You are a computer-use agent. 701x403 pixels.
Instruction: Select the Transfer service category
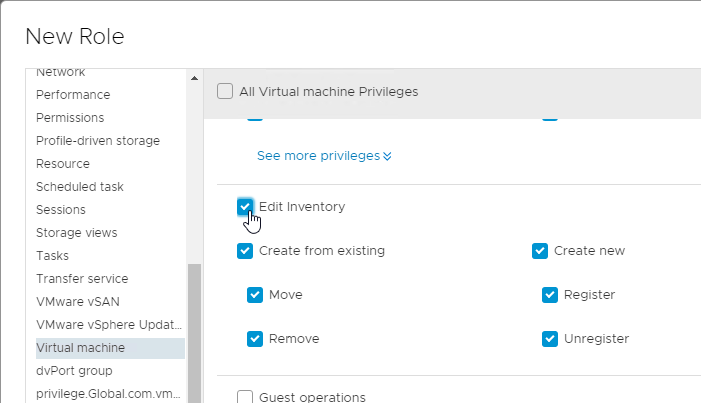pyautogui.click(x=82, y=279)
